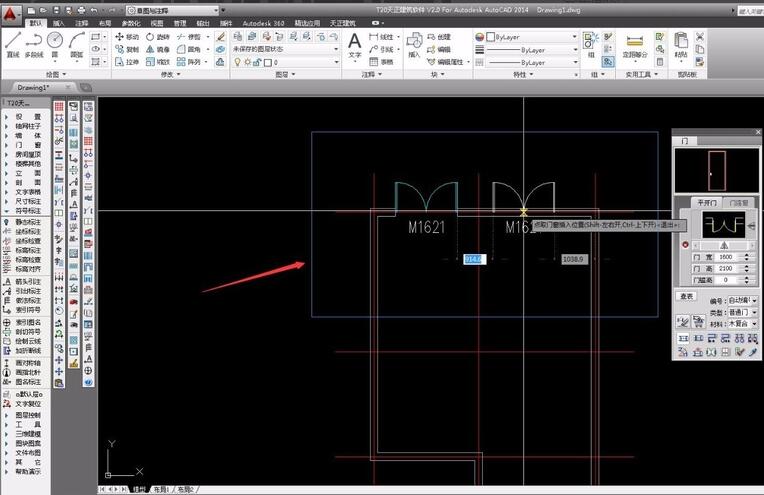Image resolution: width=764 pixels, height=495 pixels.
Task: Click the 查表 button in door dialog
Action: [687, 296]
